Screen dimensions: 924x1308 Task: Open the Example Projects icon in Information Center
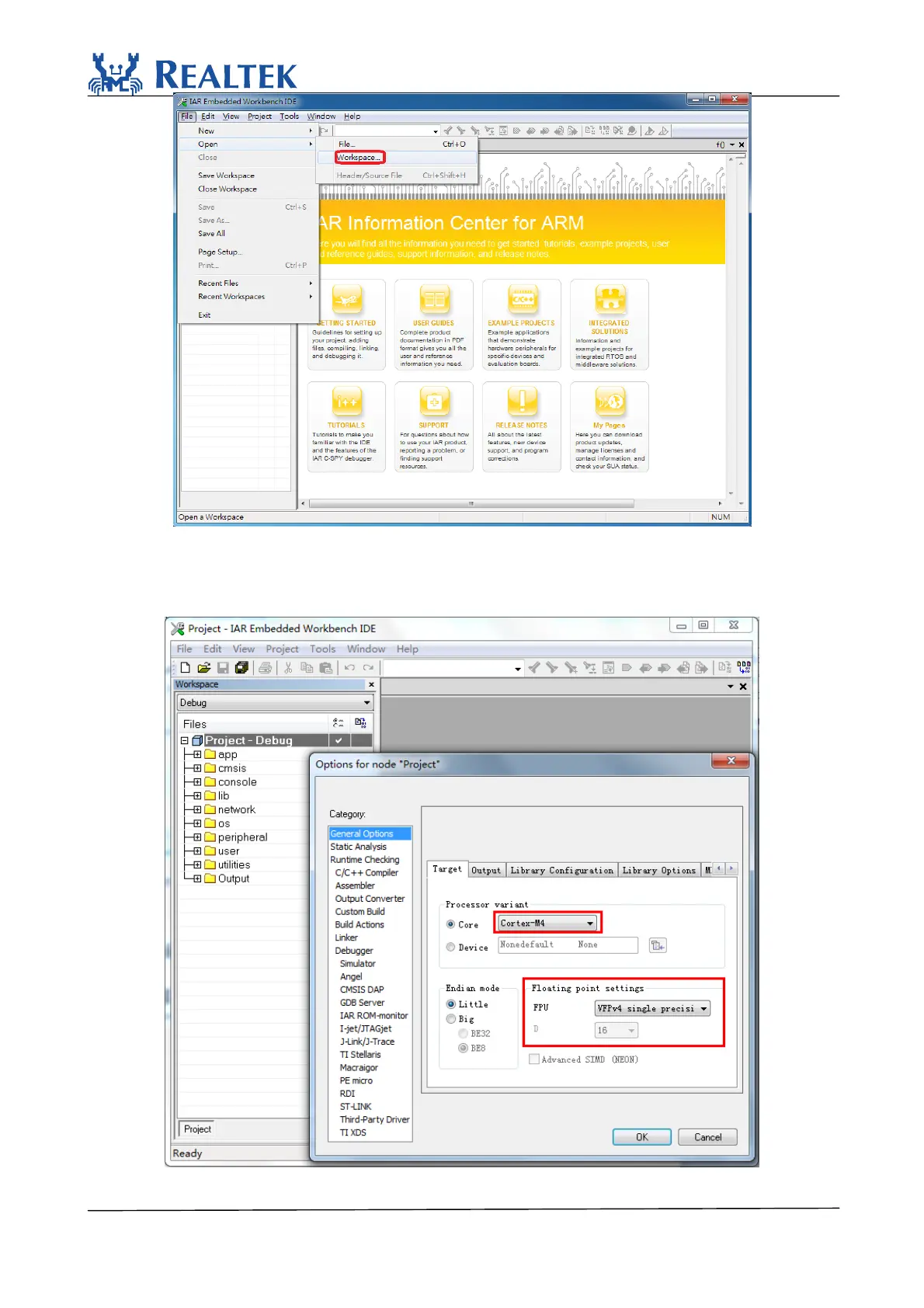pyautogui.click(x=522, y=298)
